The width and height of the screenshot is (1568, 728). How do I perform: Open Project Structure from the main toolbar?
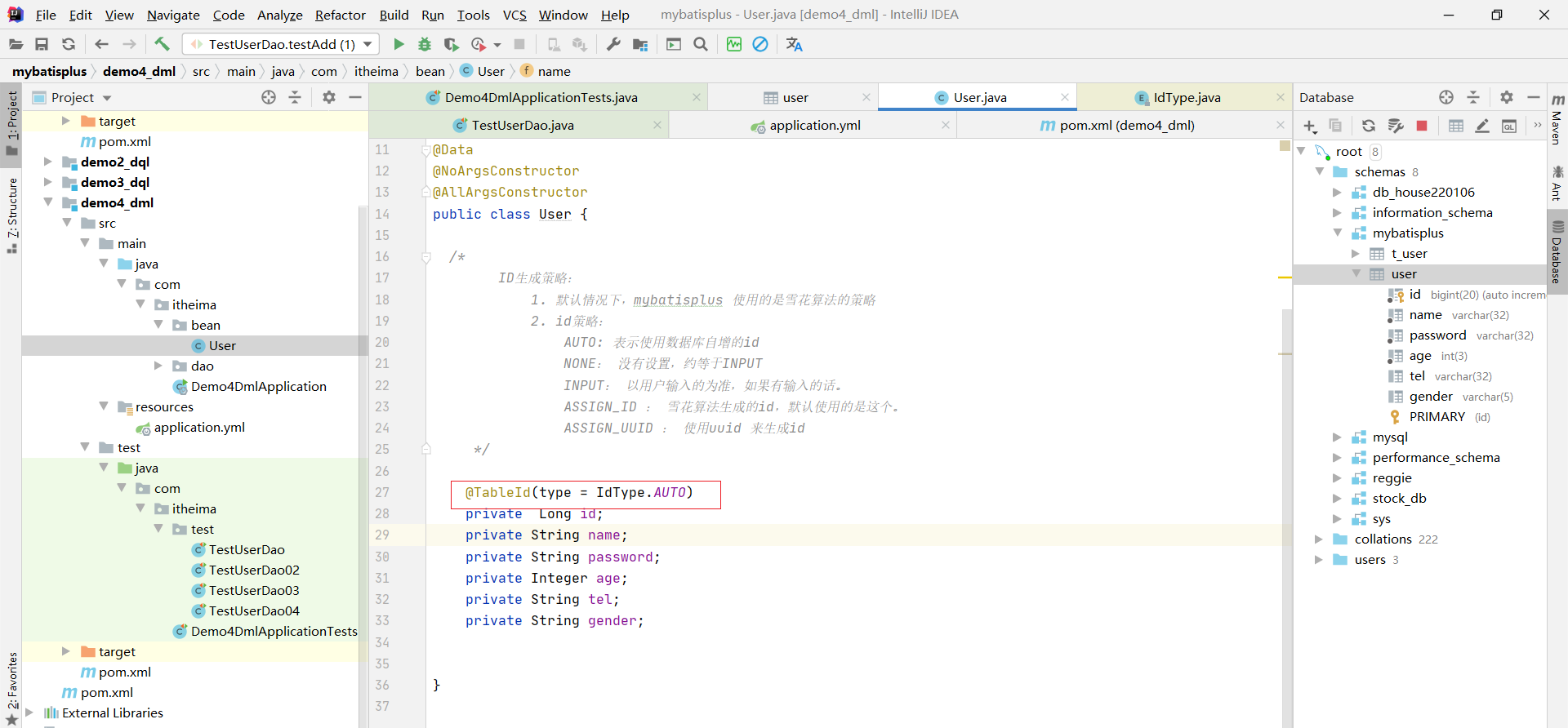pyautogui.click(x=640, y=44)
